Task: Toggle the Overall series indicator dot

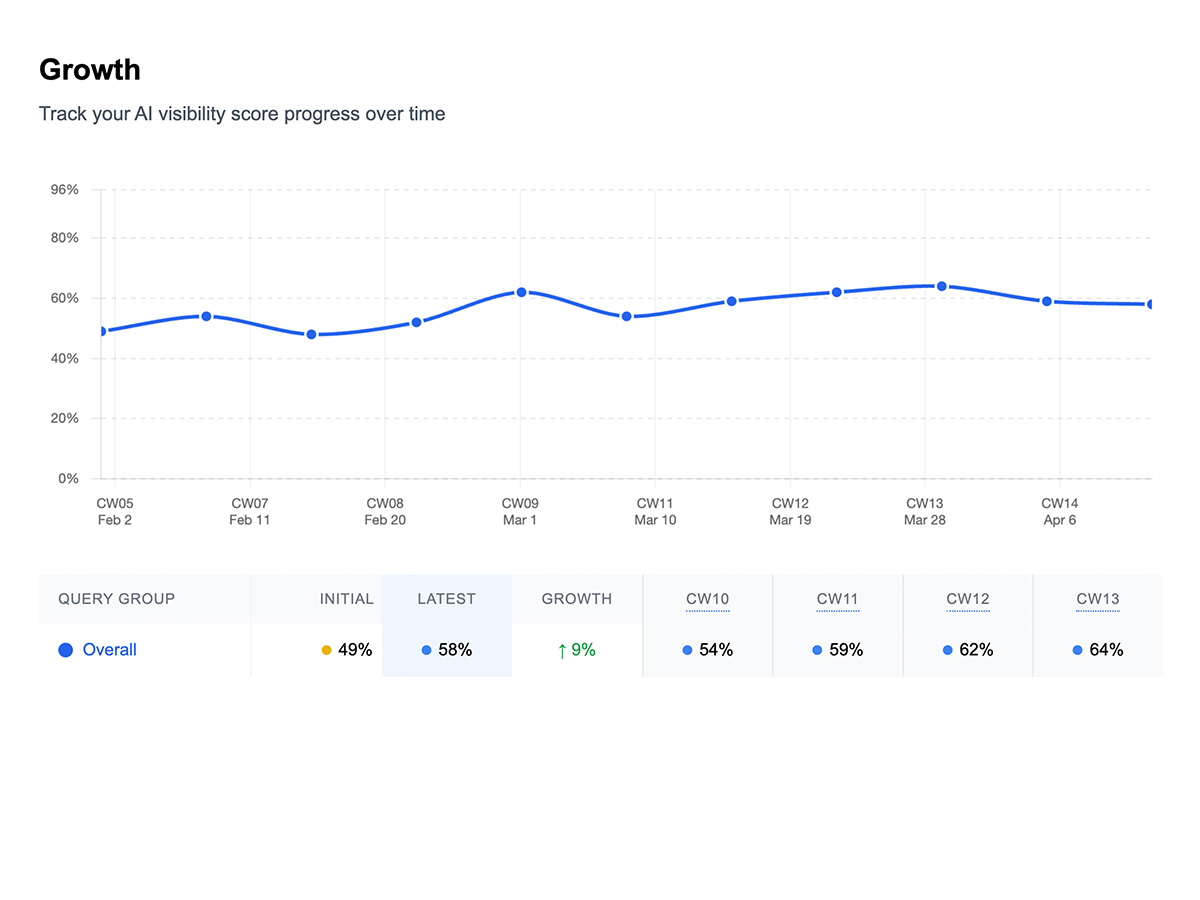Action: tap(65, 649)
